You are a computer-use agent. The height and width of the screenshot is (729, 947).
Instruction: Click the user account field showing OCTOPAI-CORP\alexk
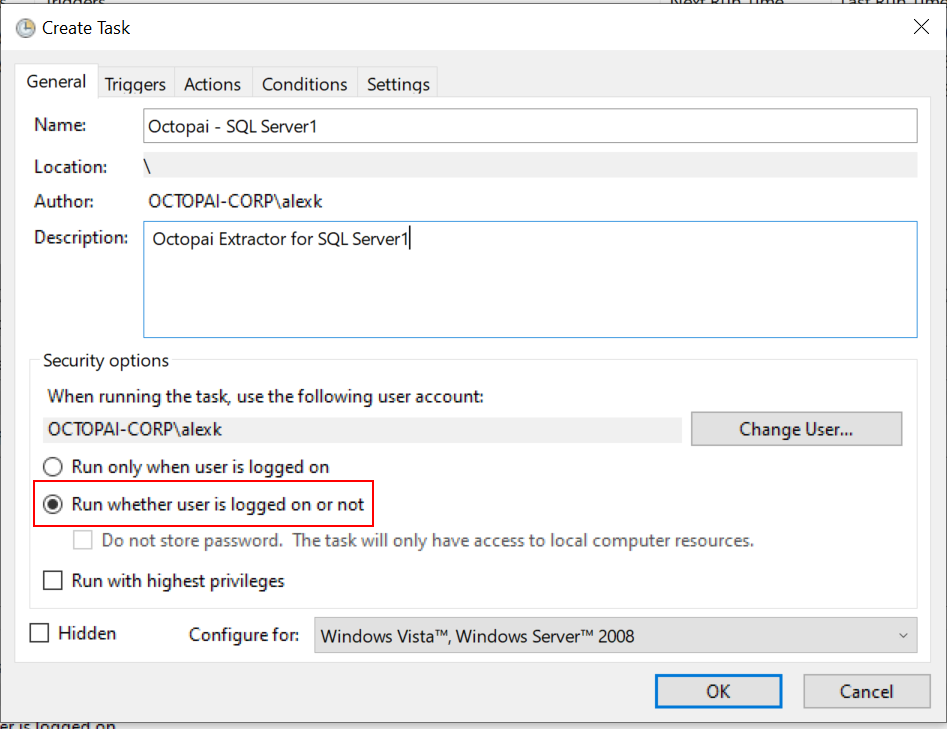[364, 430]
